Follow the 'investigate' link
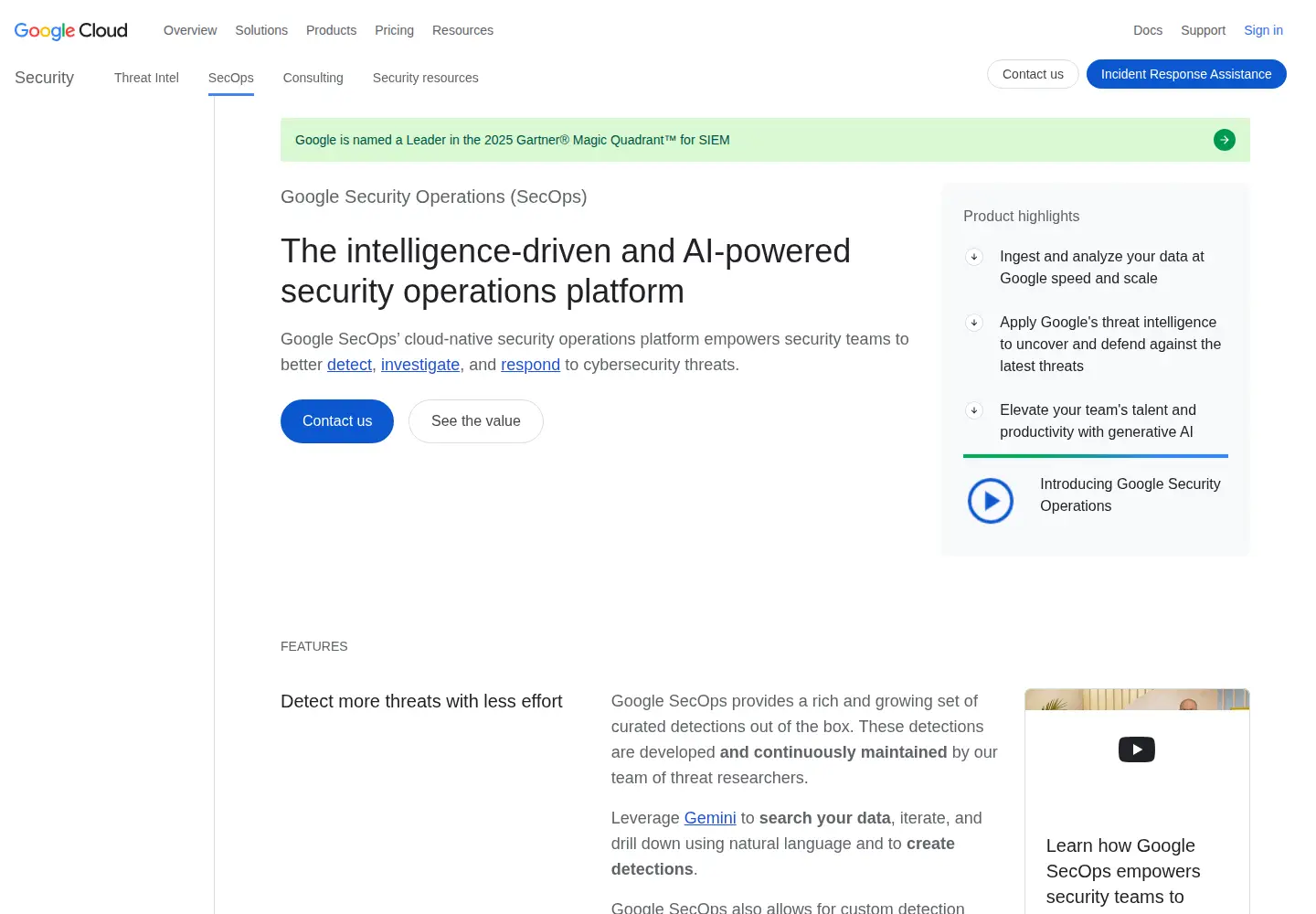 tap(420, 365)
